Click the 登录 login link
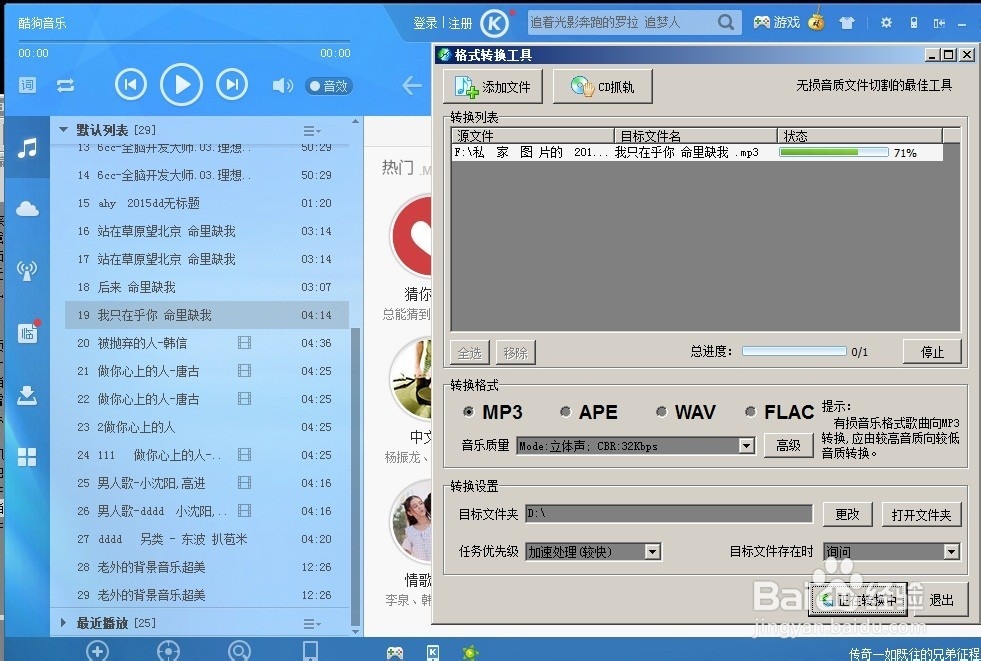Viewport: 981px width, 661px height. click(425, 23)
